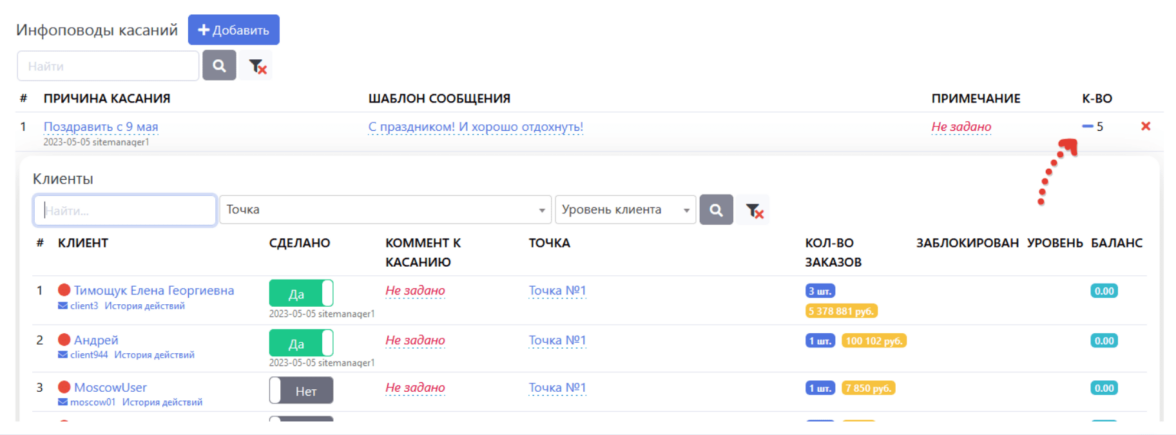Image resolution: width=1176 pixels, height=435 pixels.
Task: Edit the С праздником message template link
Action: tap(476, 127)
